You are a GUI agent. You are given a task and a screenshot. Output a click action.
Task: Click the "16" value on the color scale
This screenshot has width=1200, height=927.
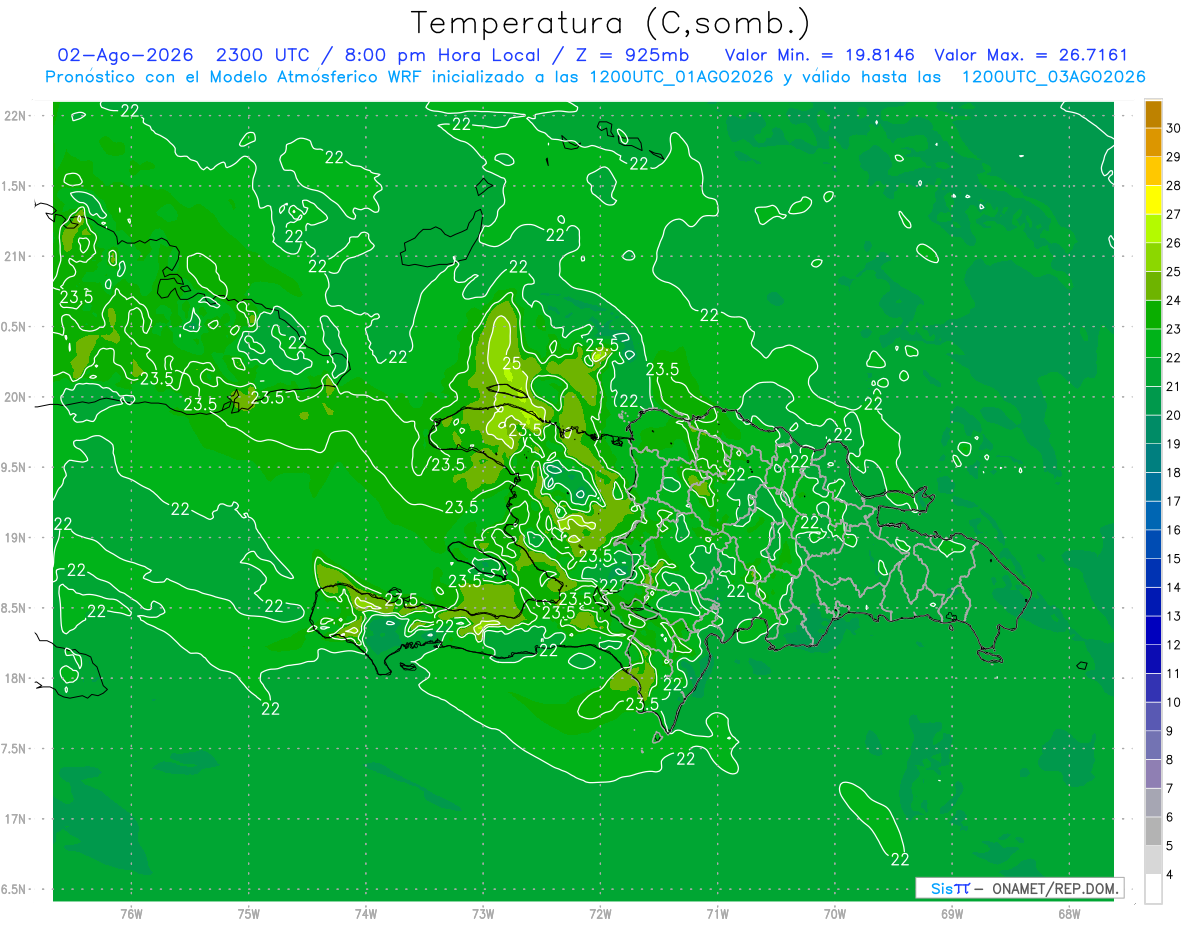1174,530
